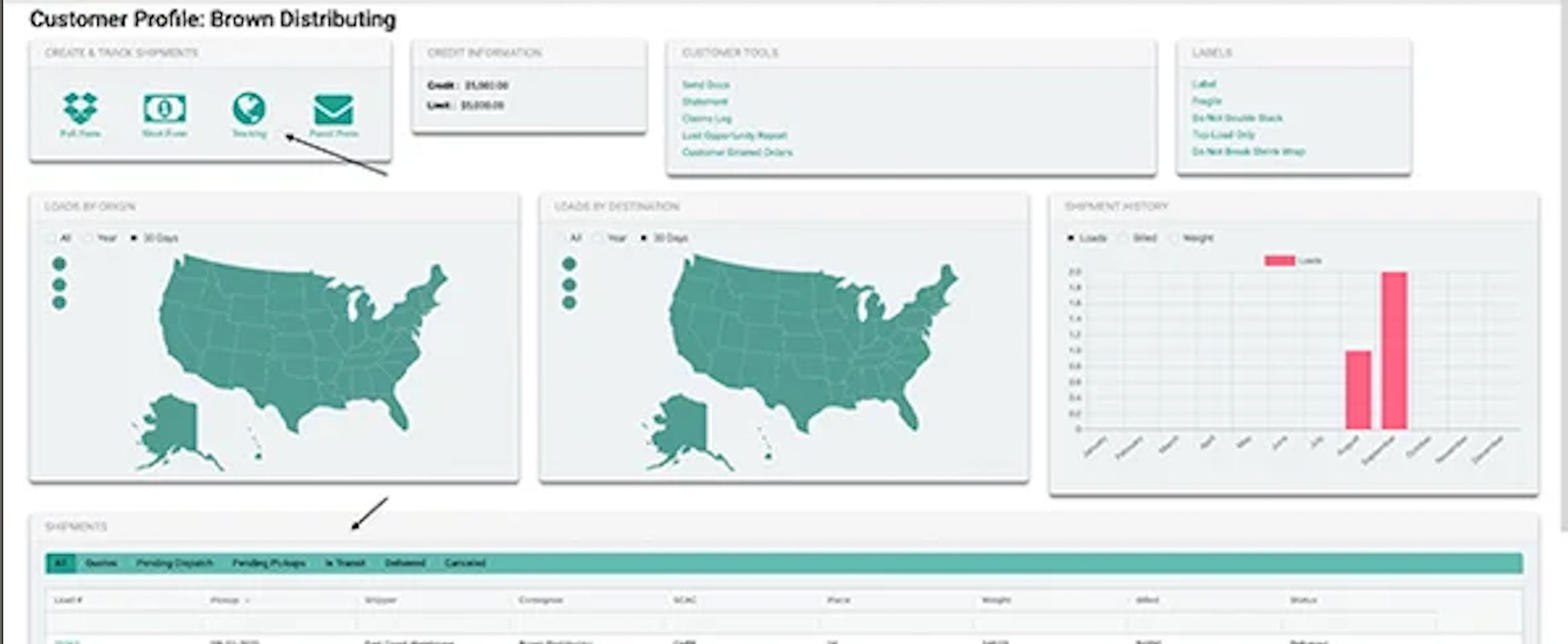The width and height of the screenshot is (1568, 644).
Task: Click the tallest pink bar in Shipment History
Action: point(1394,350)
